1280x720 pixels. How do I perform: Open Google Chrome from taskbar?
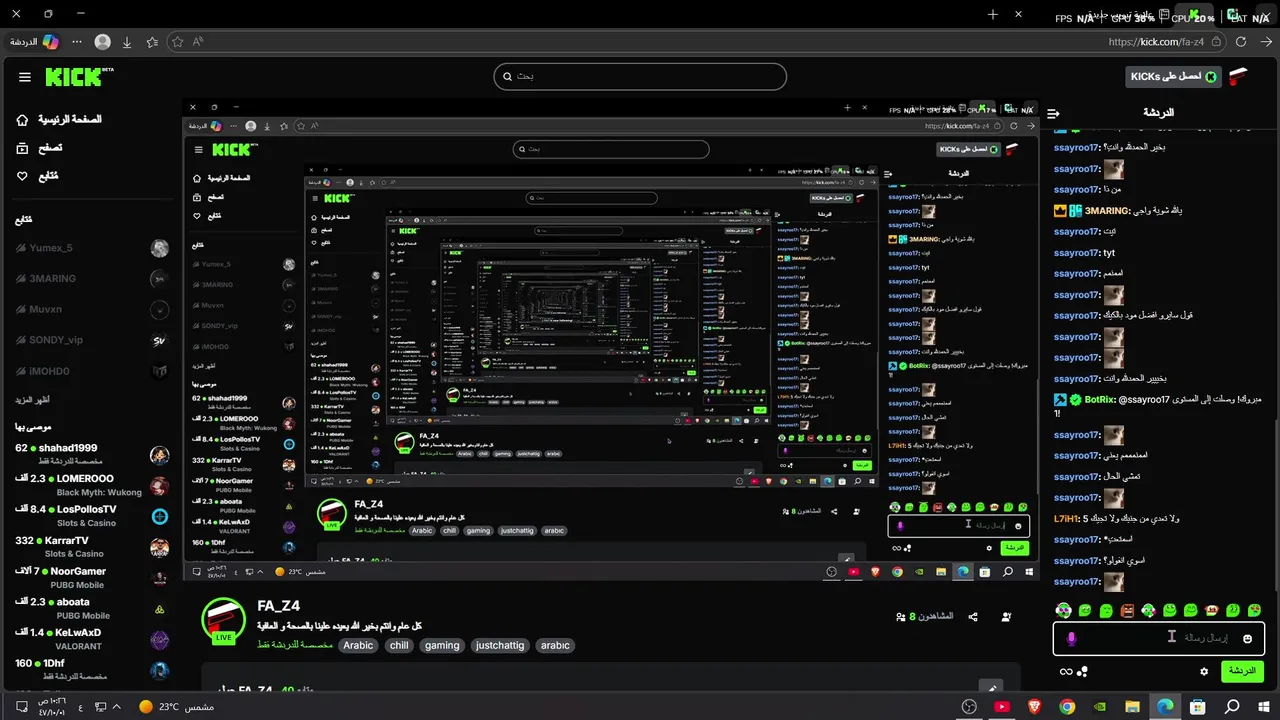[x=1067, y=707]
